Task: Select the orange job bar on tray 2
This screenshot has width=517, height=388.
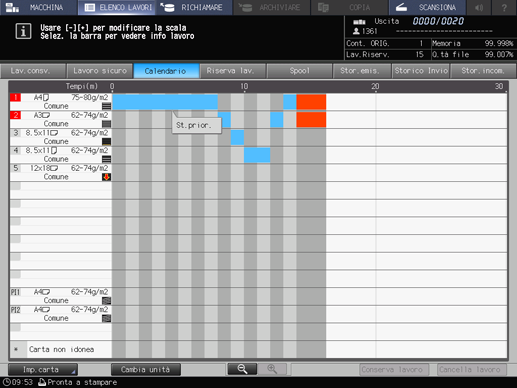Action: tap(311, 119)
